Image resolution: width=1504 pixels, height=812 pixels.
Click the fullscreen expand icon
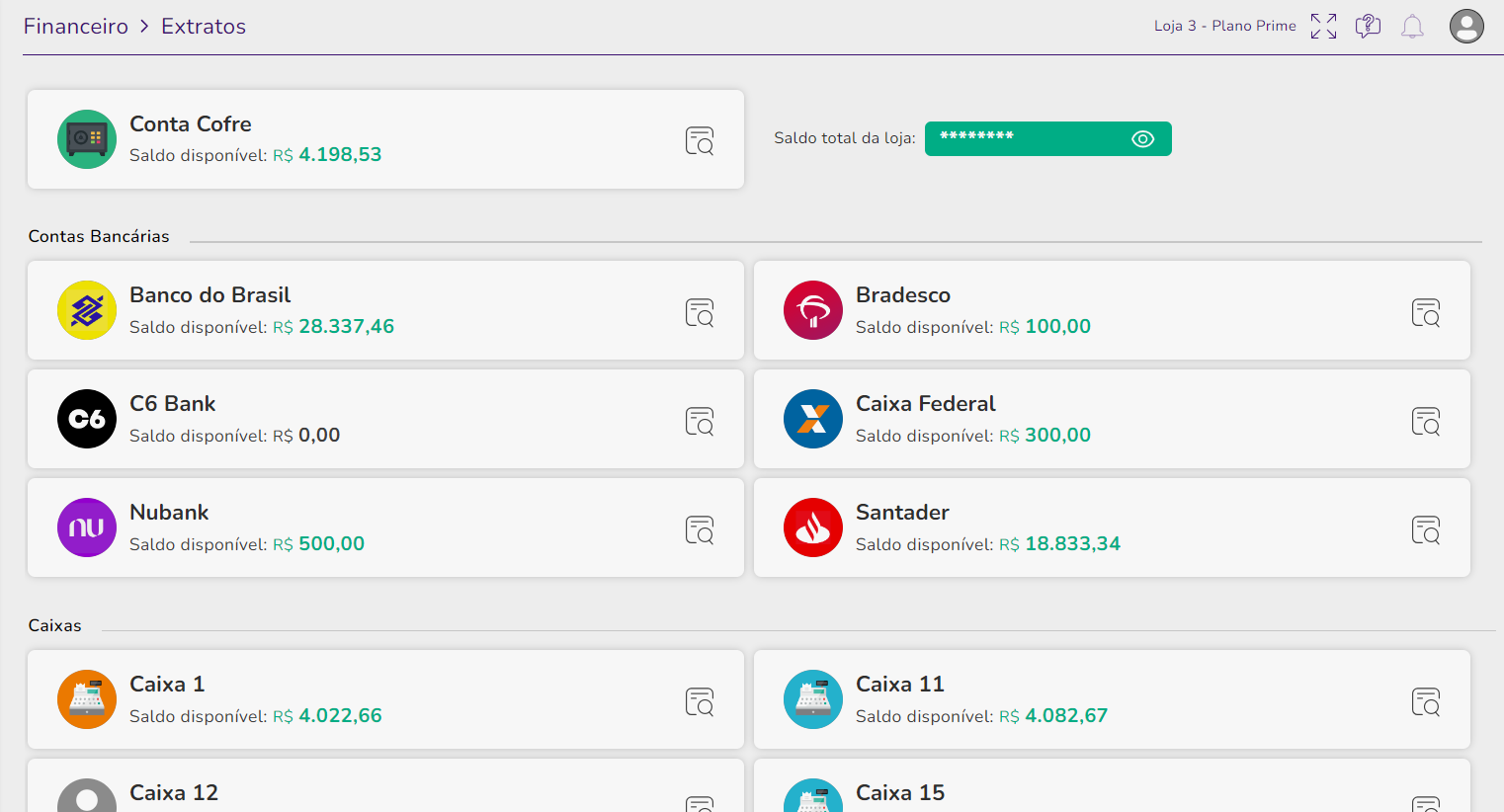(1323, 27)
